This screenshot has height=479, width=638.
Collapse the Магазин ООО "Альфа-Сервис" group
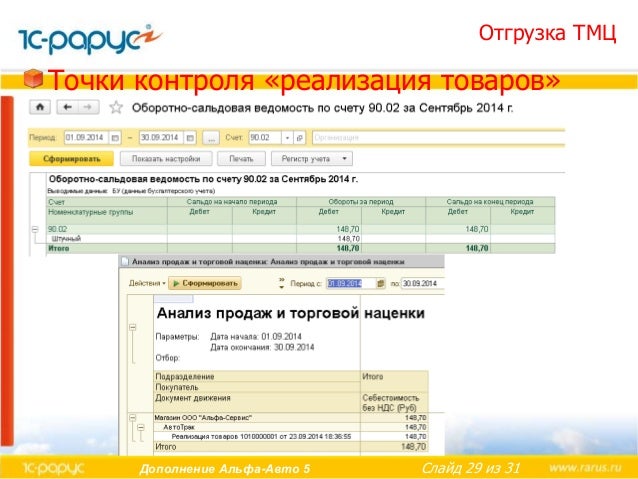(133, 418)
